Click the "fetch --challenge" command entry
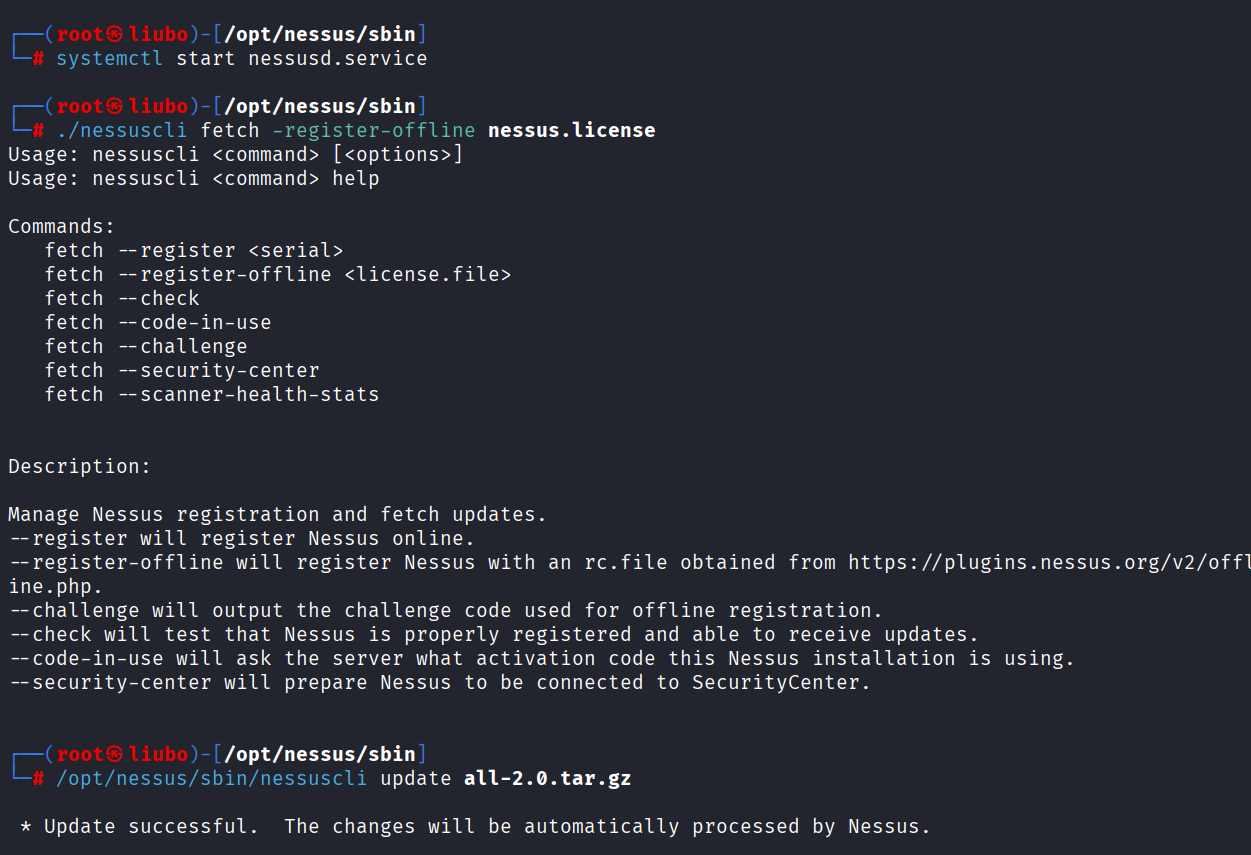This screenshot has height=855, width=1251. coord(146,347)
